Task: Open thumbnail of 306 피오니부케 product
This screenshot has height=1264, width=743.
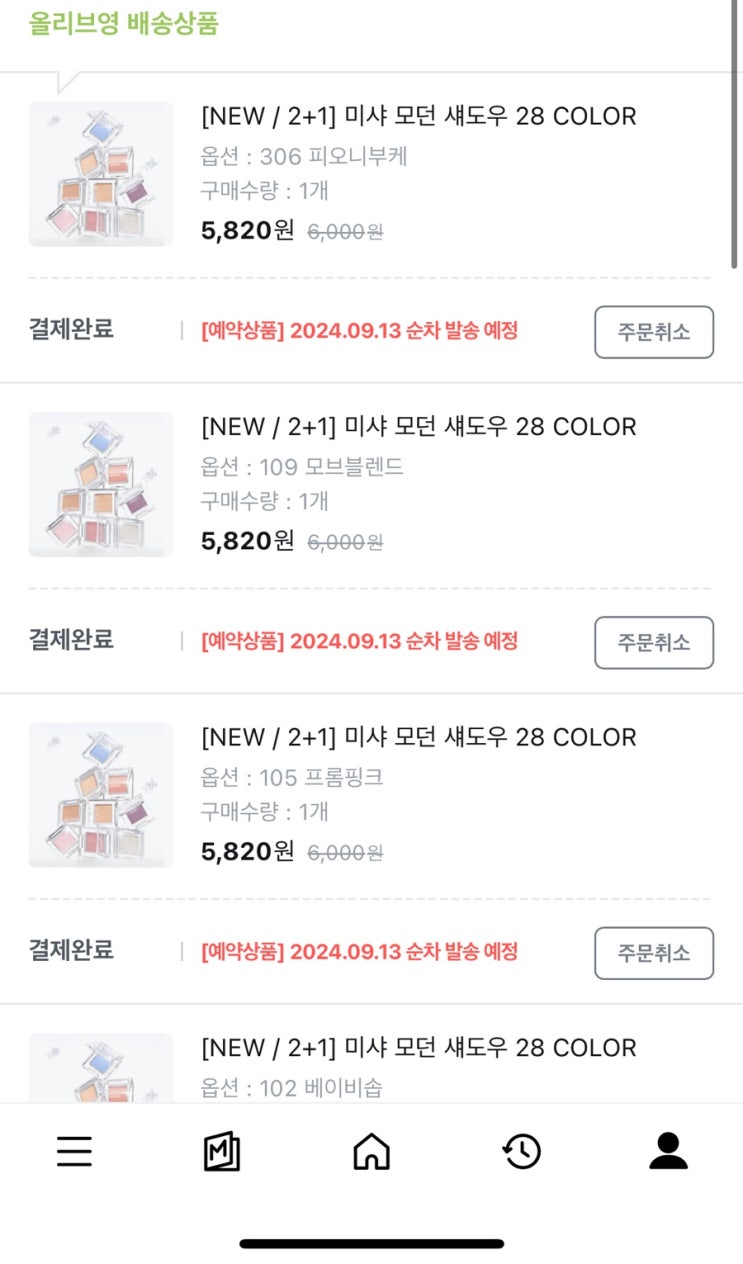Action: [x=101, y=174]
